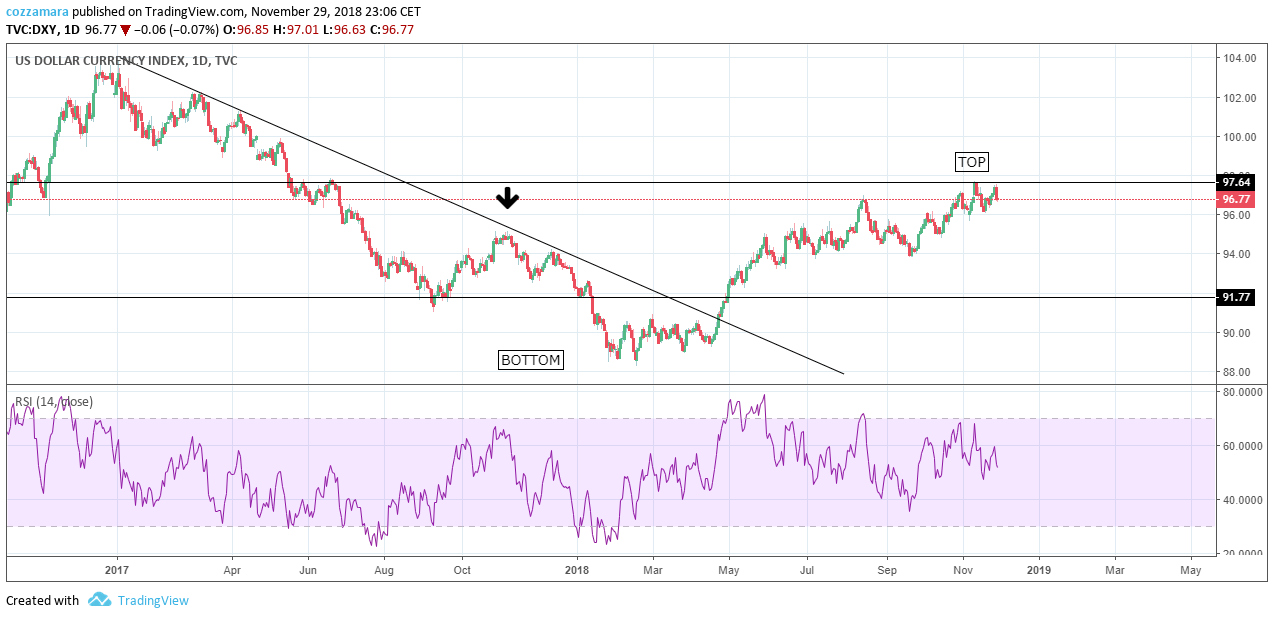Select the 'US DOLLAR CURRENCY INDEX, 1D, TVC' title

point(126,60)
